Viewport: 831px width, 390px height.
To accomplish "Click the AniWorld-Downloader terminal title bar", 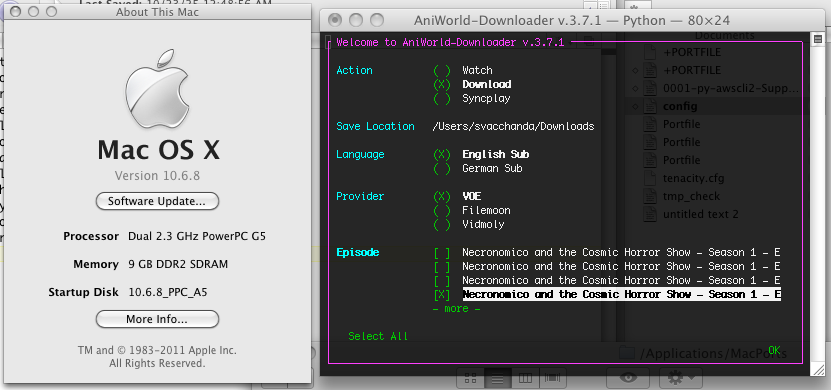I will tap(572, 21).
